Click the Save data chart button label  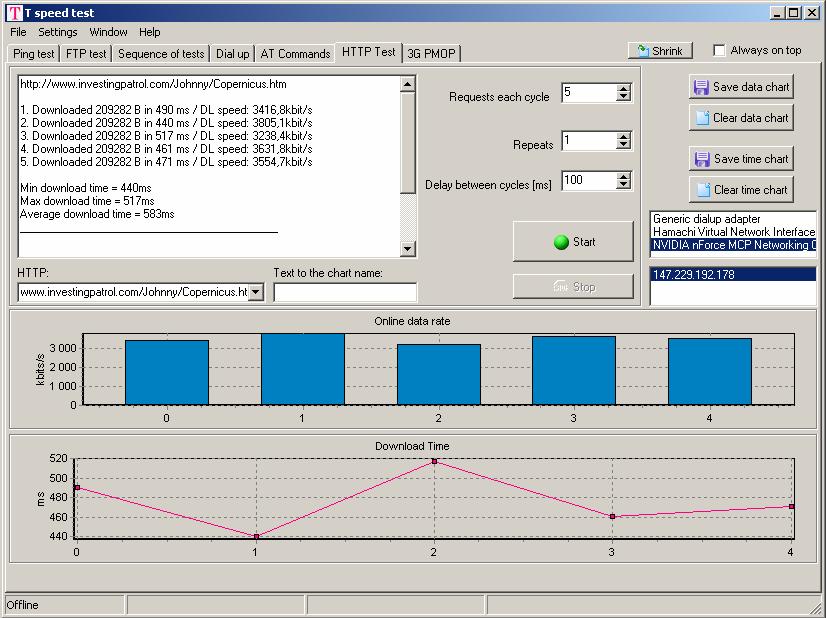point(751,87)
